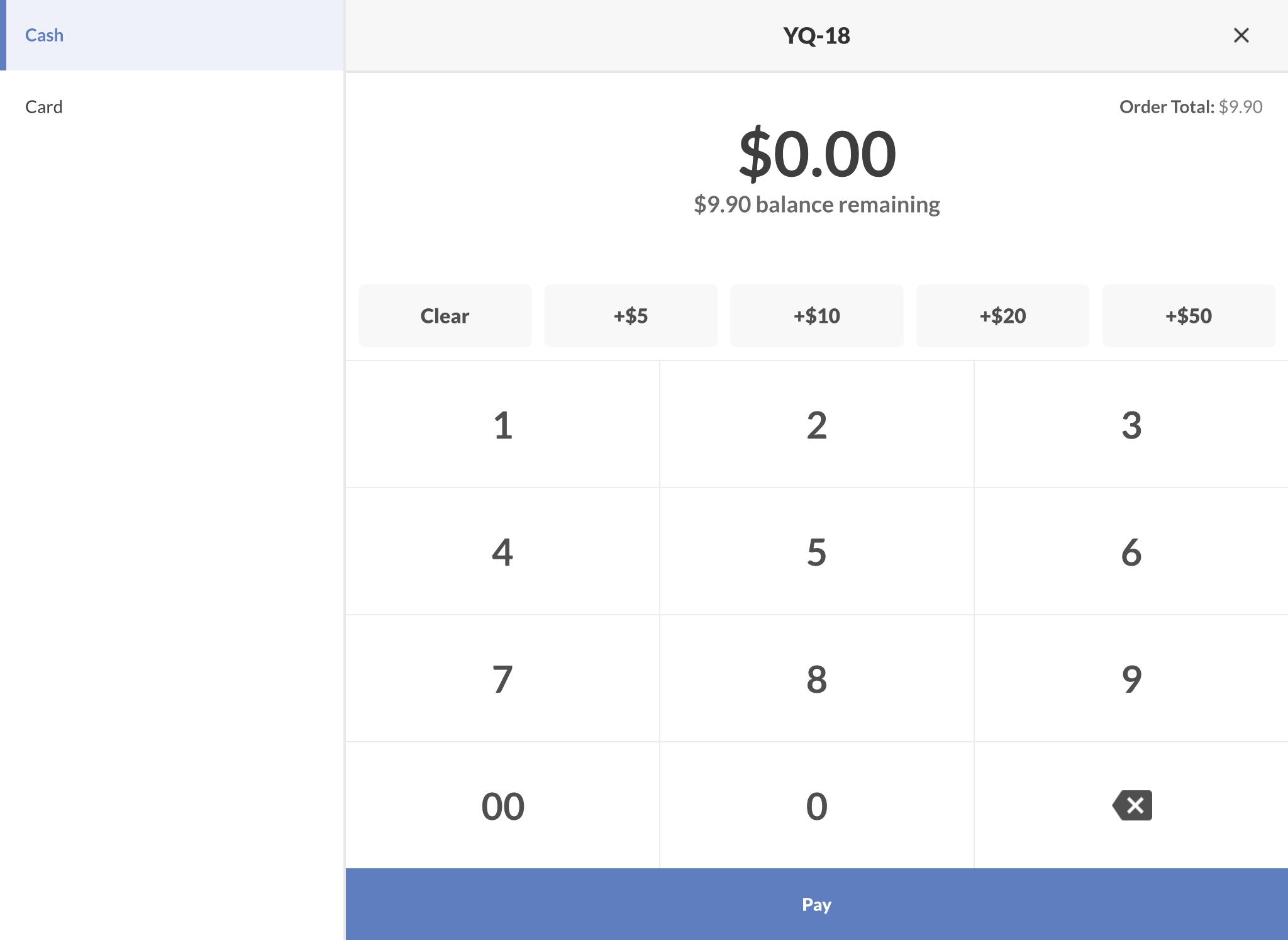Submit payment with the Pay button

[x=816, y=904]
